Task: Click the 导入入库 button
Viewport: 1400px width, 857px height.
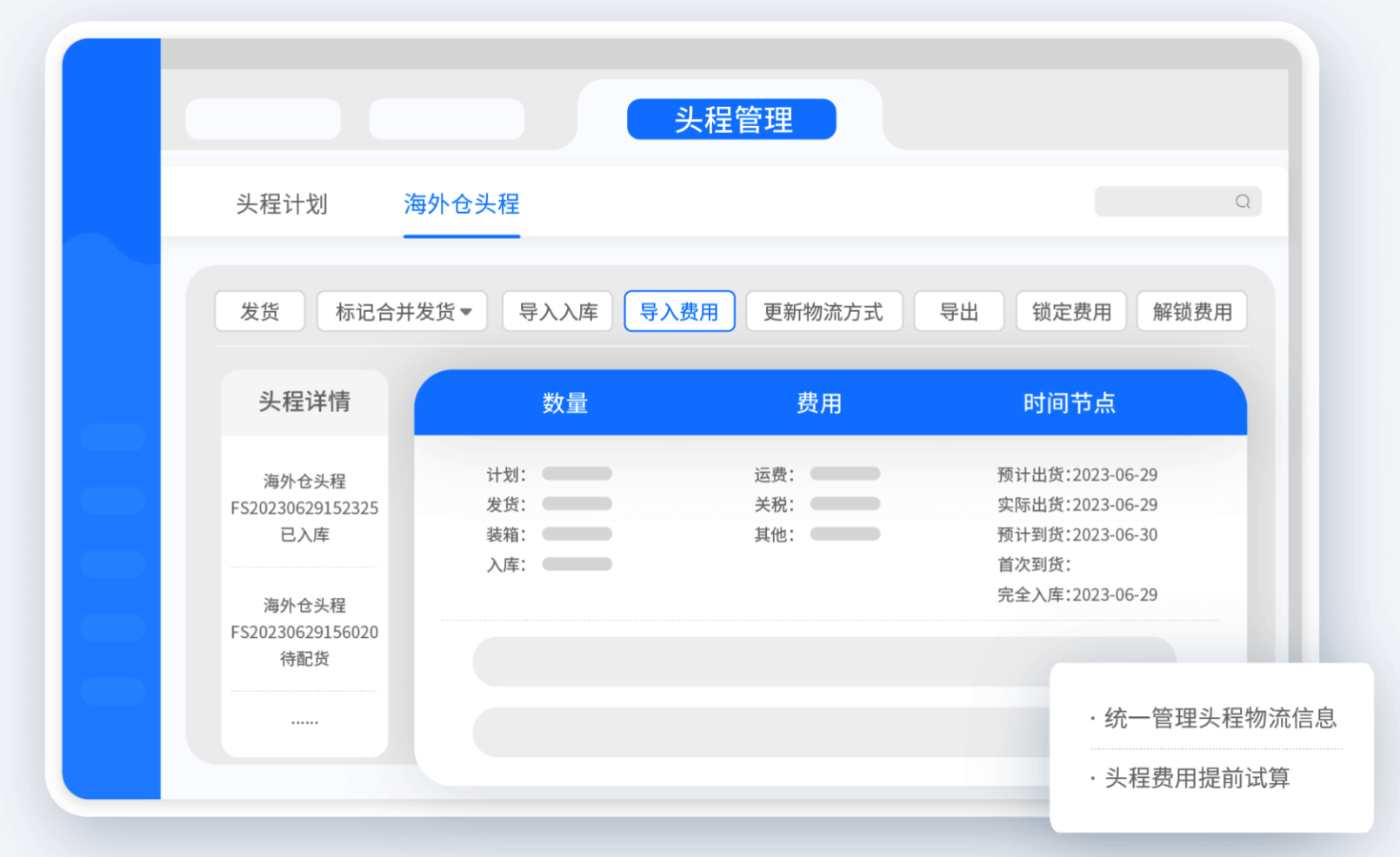Action: [x=557, y=311]
